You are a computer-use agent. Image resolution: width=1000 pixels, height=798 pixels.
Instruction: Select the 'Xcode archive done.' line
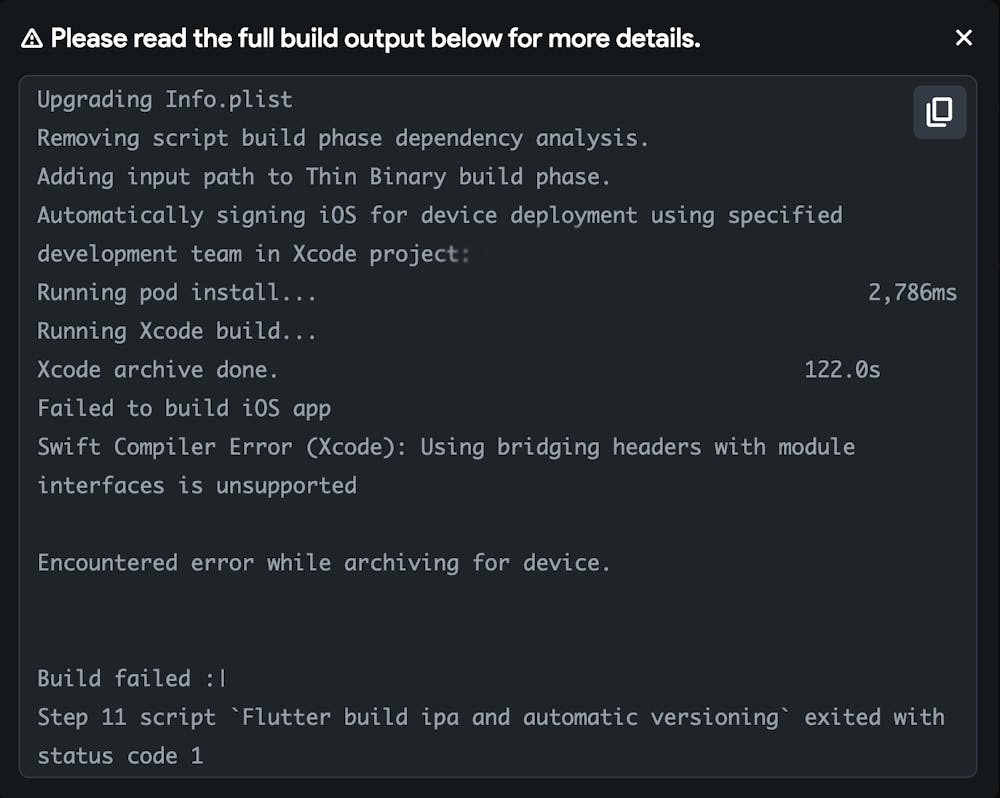158,370
